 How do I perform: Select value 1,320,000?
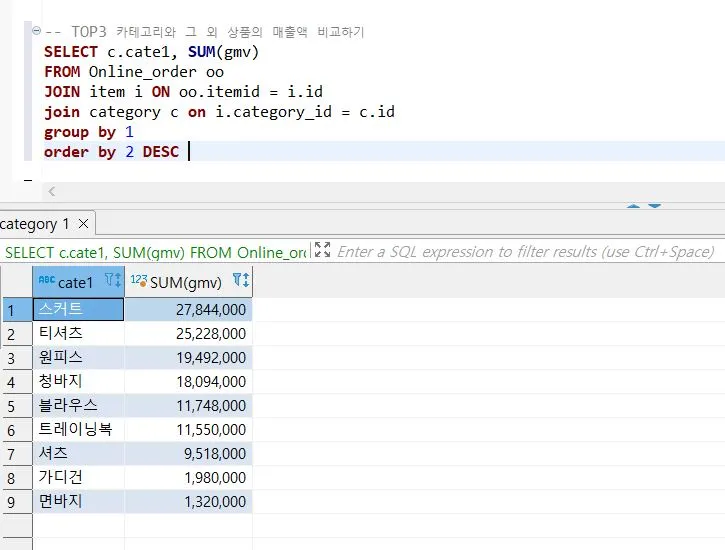[188, 501]
